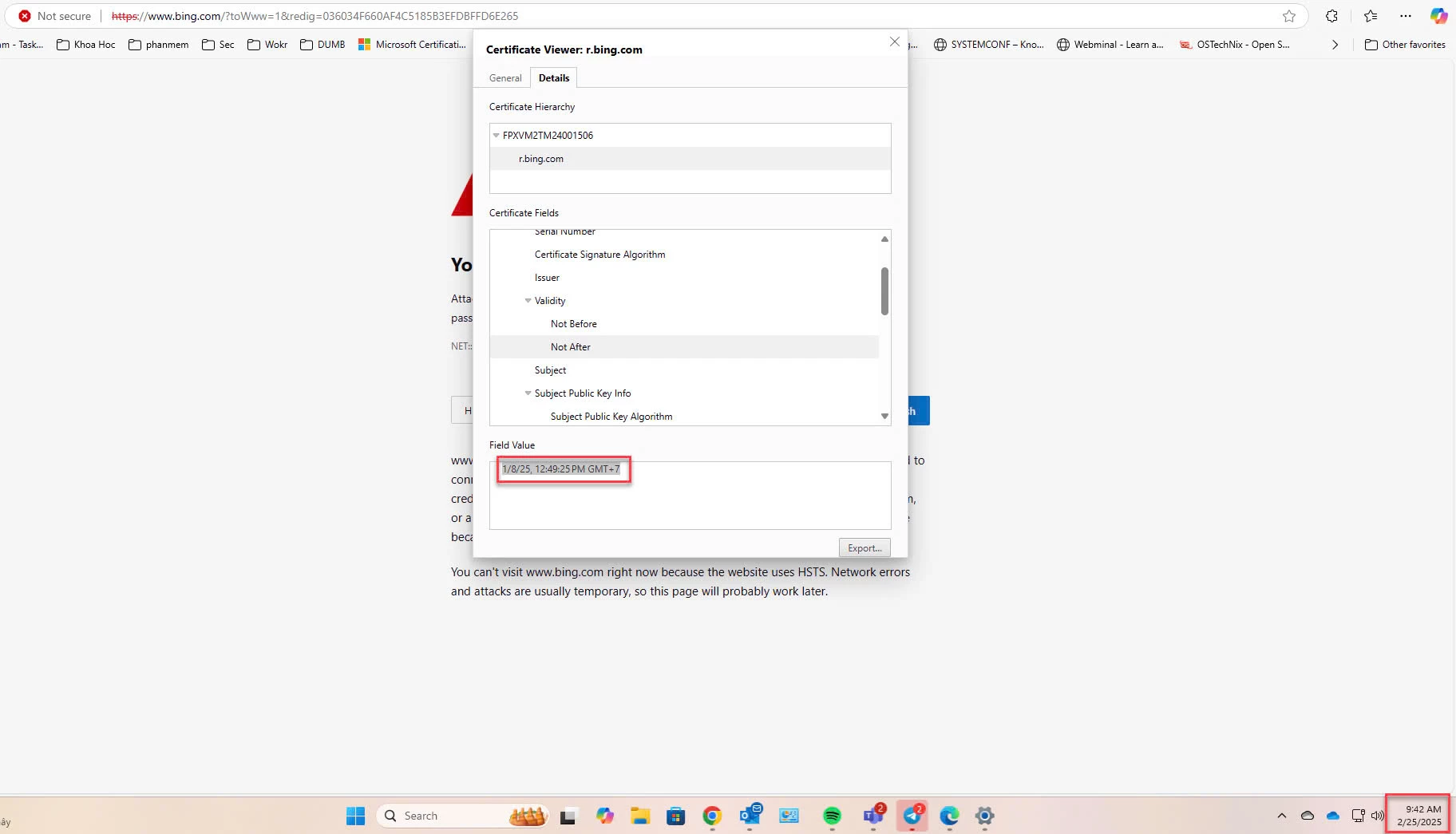1456x834 pixels.
Task: Open Copilot in the Edge toolbar
Action: click(x=1438, y=16)
